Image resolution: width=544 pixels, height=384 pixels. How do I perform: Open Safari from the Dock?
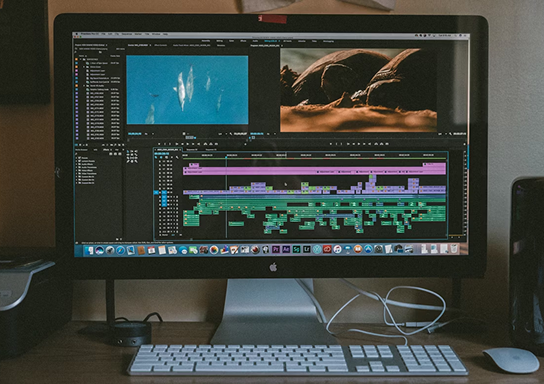click(120, 250)
